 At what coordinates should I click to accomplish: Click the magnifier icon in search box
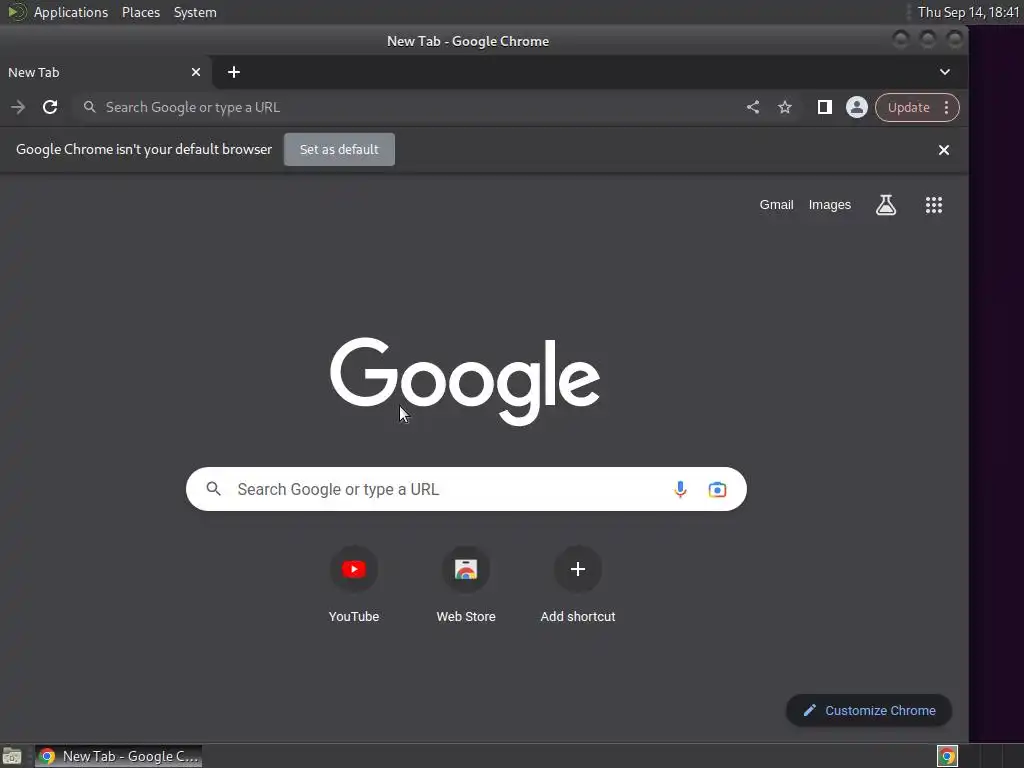click(214, 488)
